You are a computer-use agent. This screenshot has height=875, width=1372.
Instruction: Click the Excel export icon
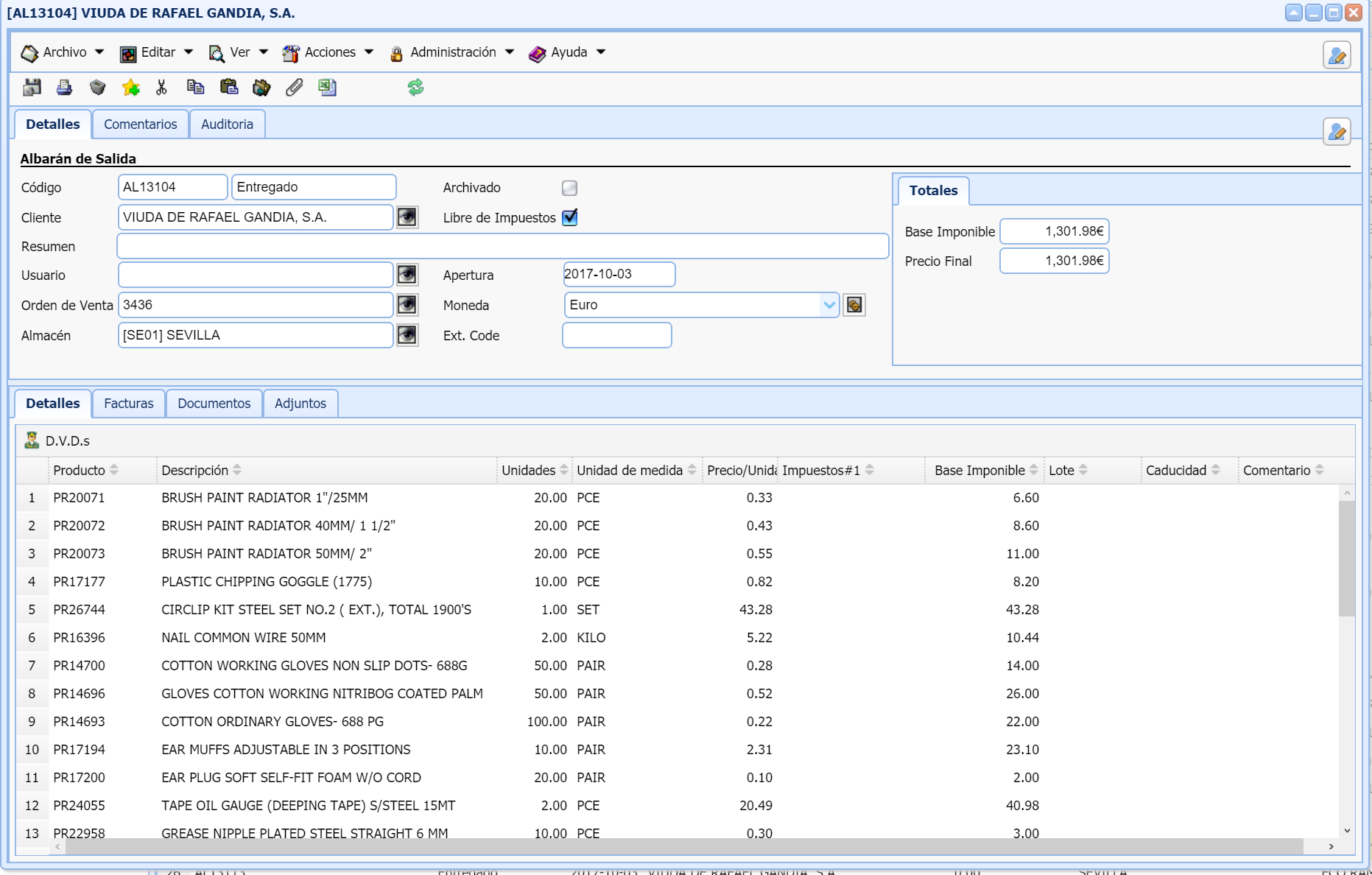(x=327, y=88)
